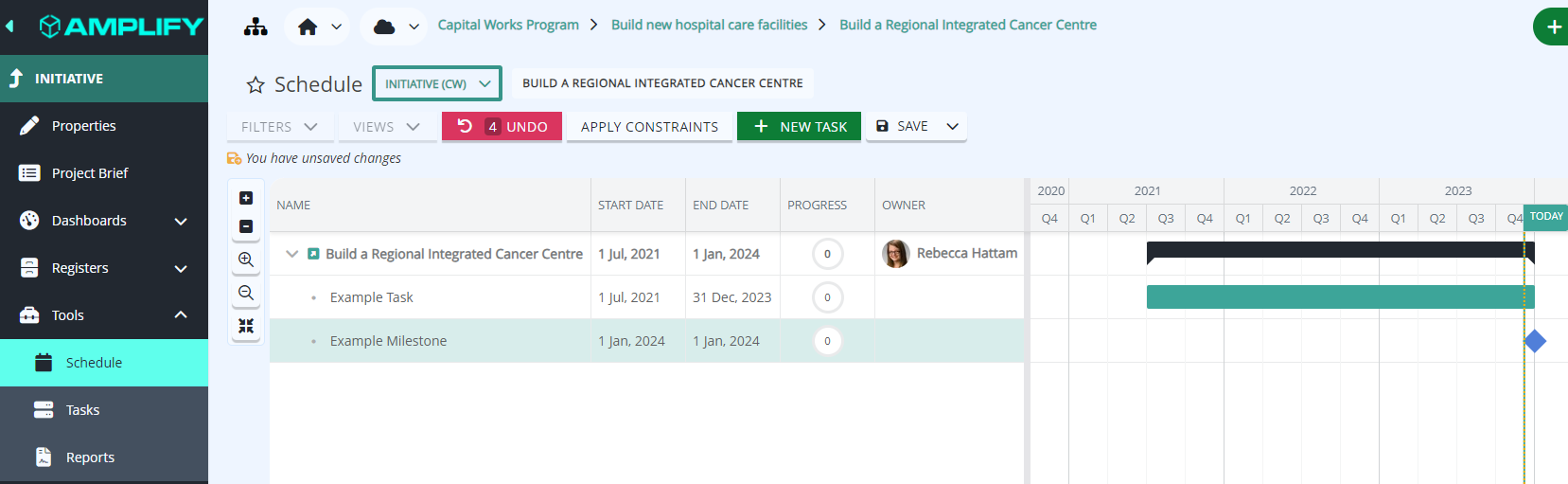Click the hierarchy tree icon in the breadcrumb bar
This screenshot has width=1568, height=484.
[x=255, y=27]
